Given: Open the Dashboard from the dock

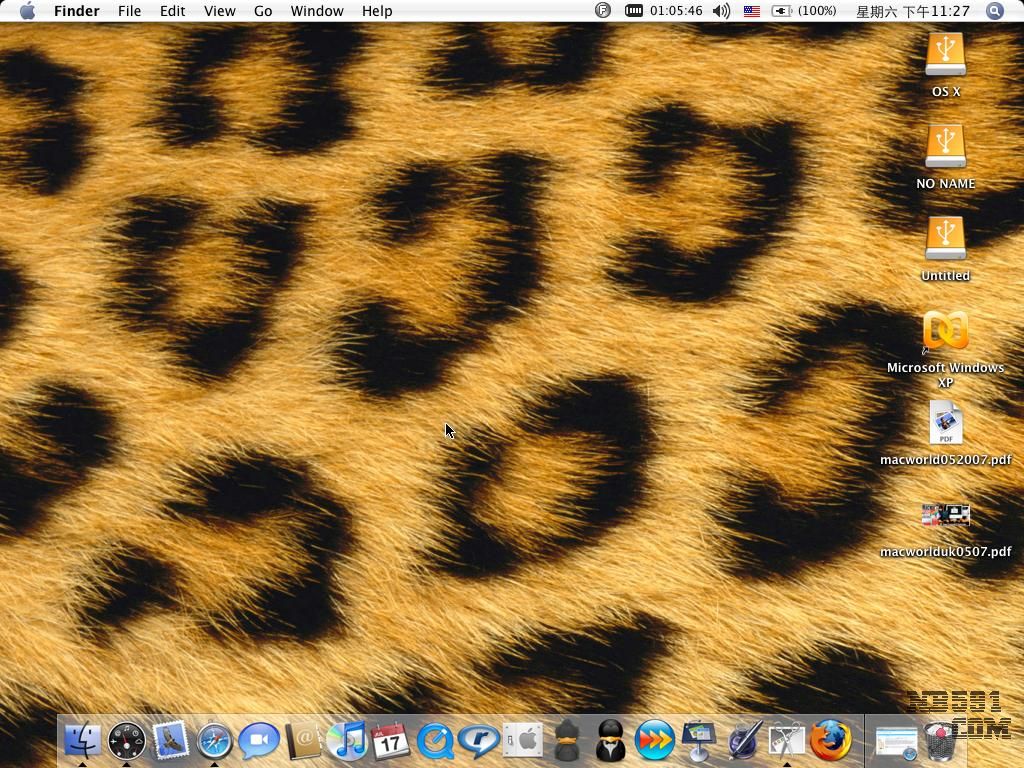Looking at the screenshot, I should click(126, 741).
